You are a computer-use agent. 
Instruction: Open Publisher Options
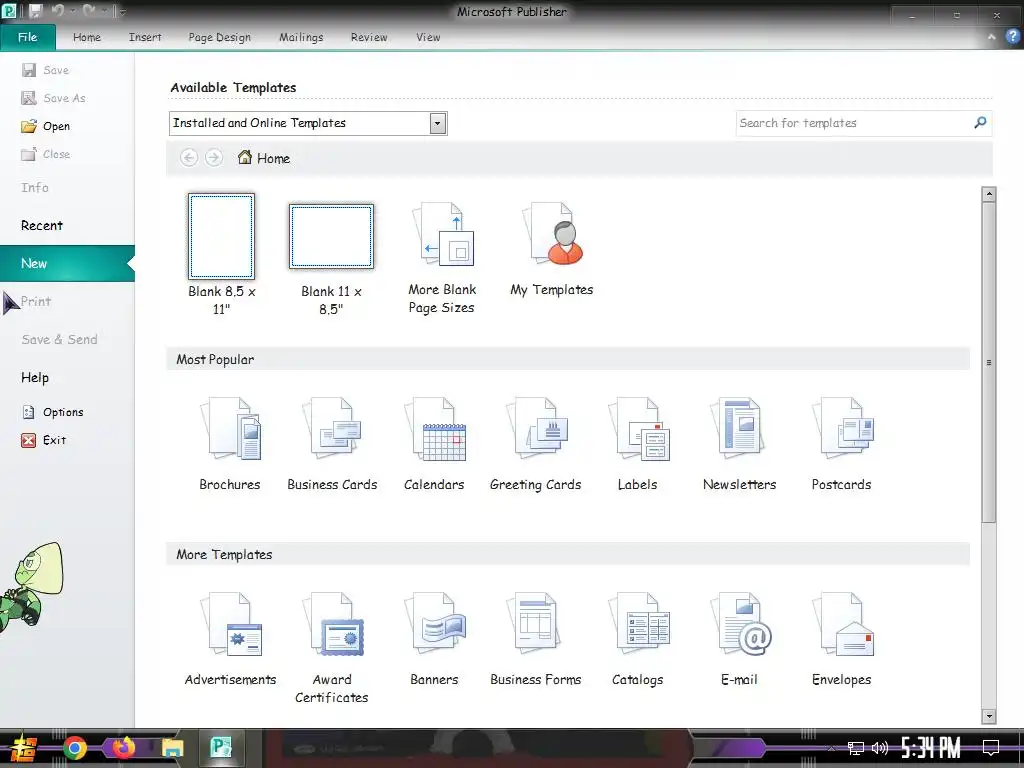coord(53,412)
